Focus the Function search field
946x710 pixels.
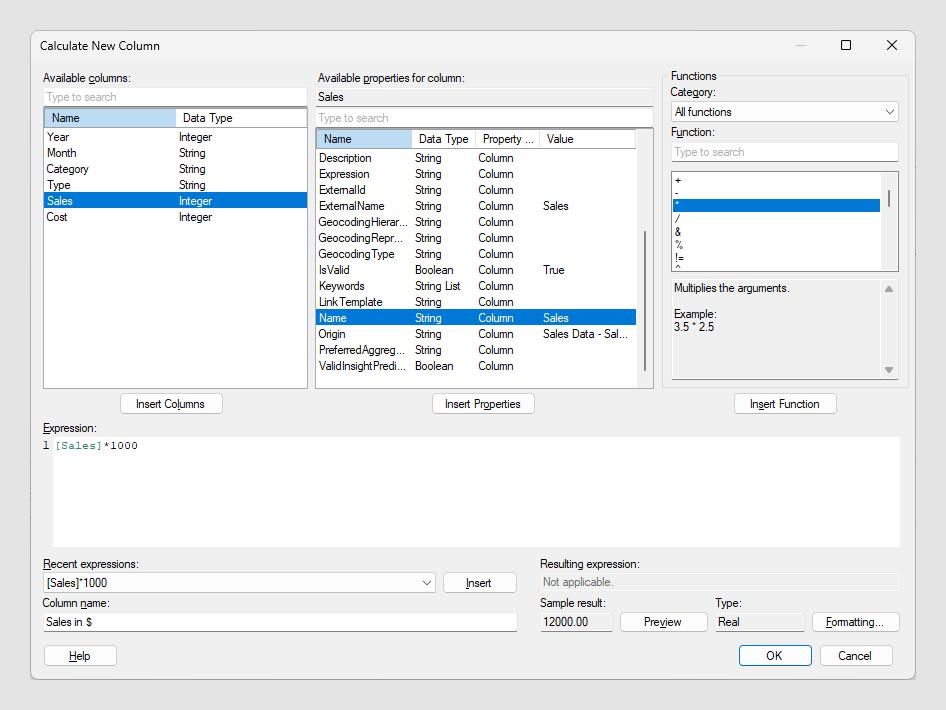[784, 152]
